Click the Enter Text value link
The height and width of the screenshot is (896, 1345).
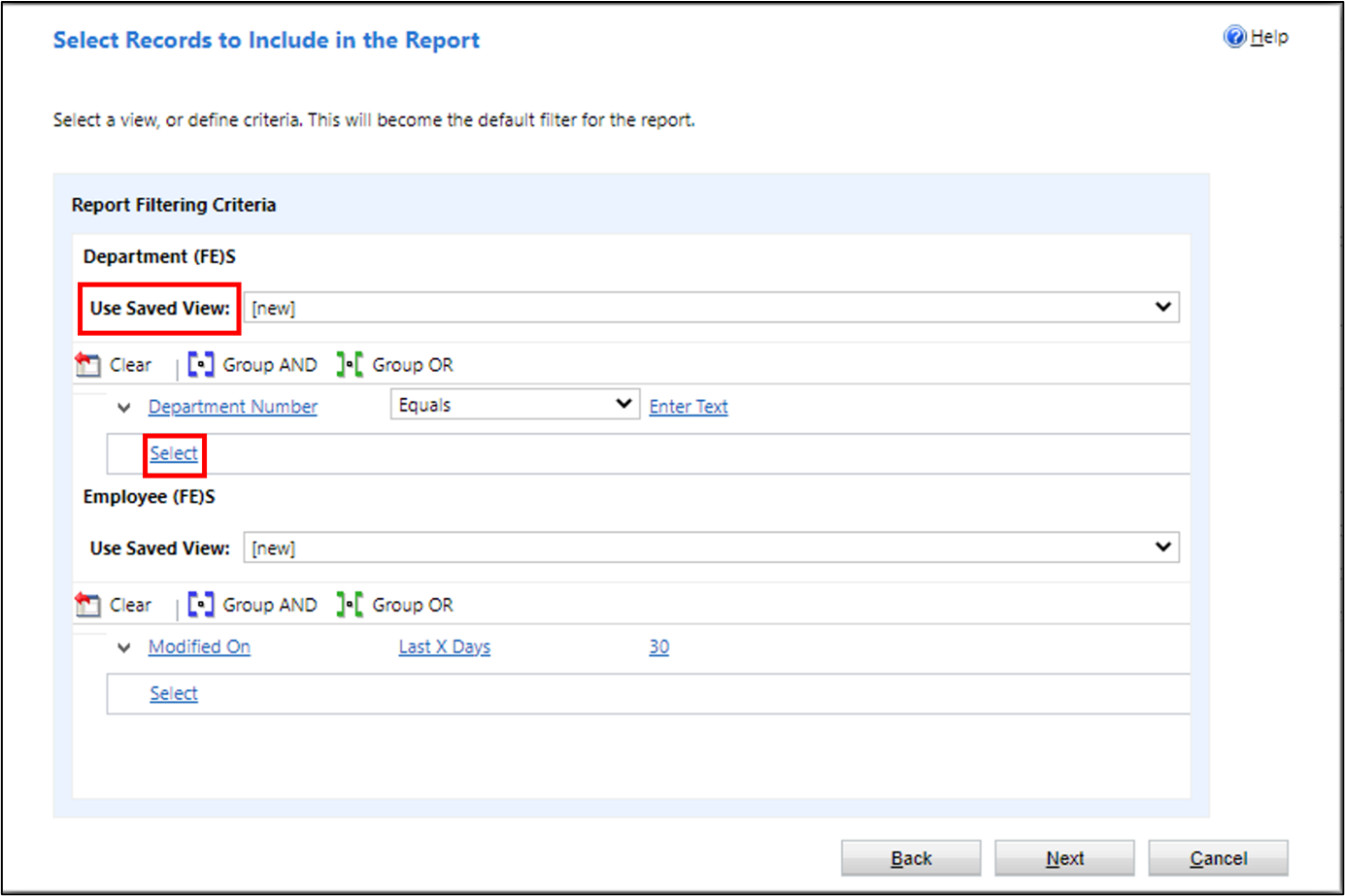(689, 407)
